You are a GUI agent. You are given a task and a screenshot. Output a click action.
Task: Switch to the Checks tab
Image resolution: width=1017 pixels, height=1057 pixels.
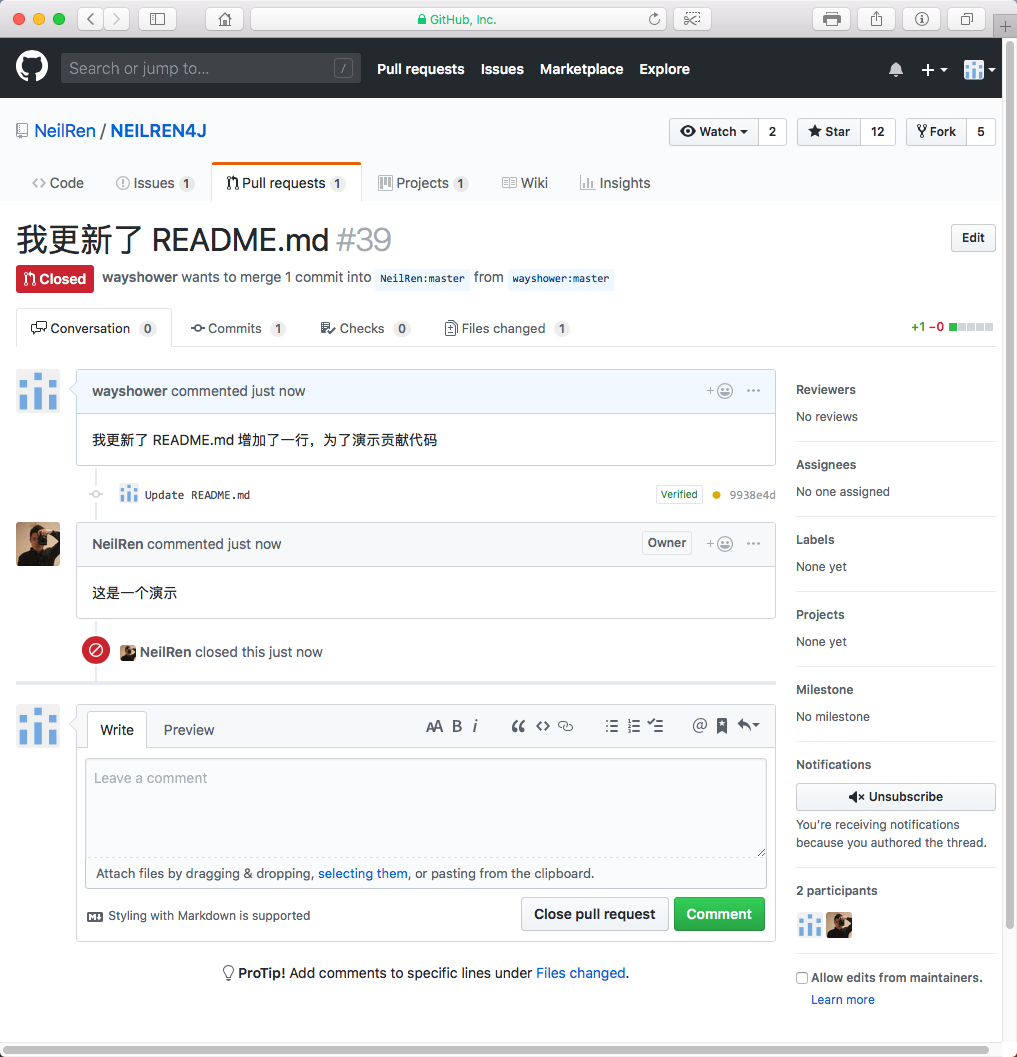(x=365, y=328)
